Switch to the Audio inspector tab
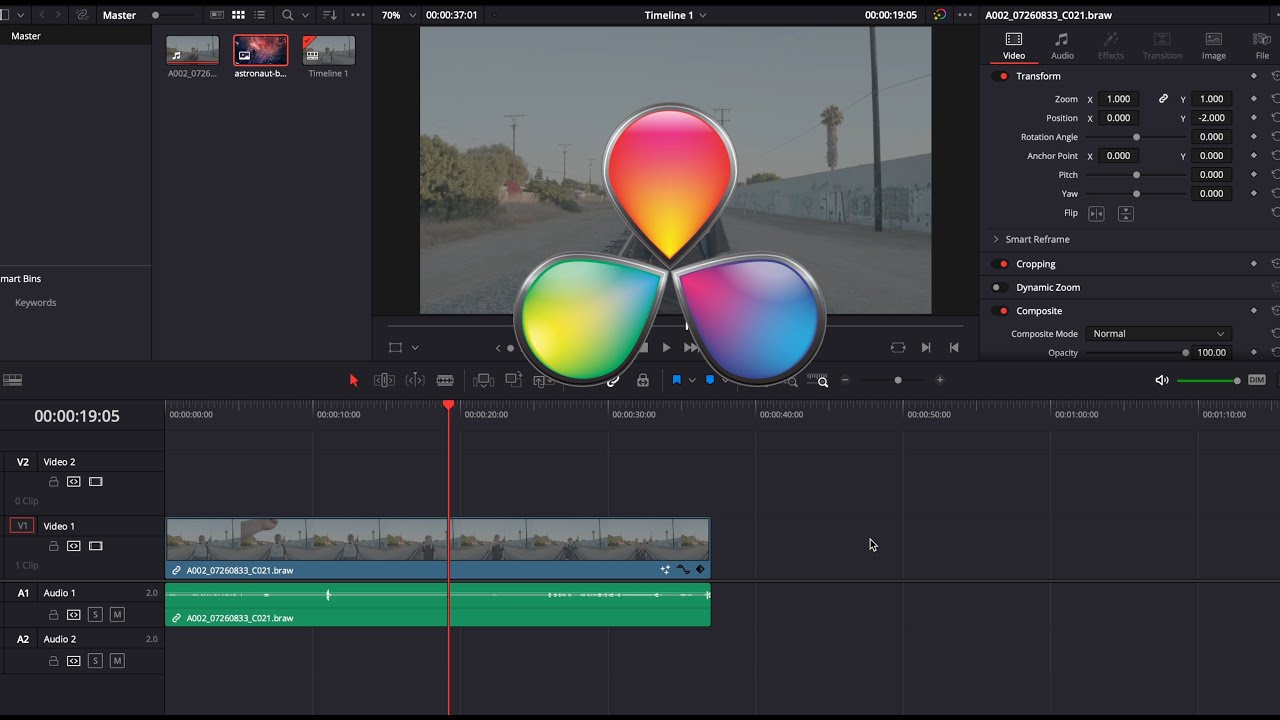 (x=1062, y=45)
